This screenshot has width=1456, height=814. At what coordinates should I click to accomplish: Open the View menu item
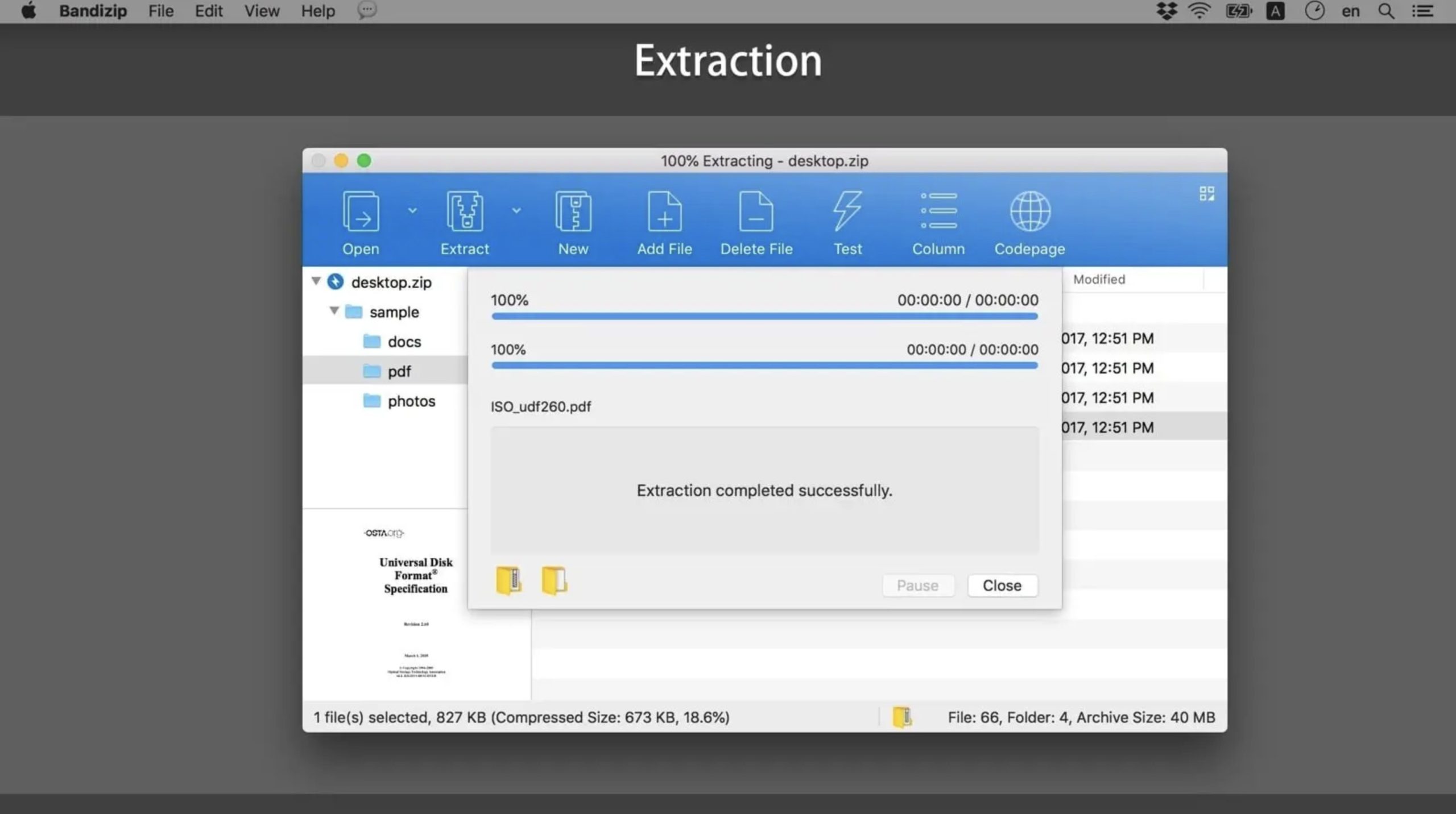point(261,11)
